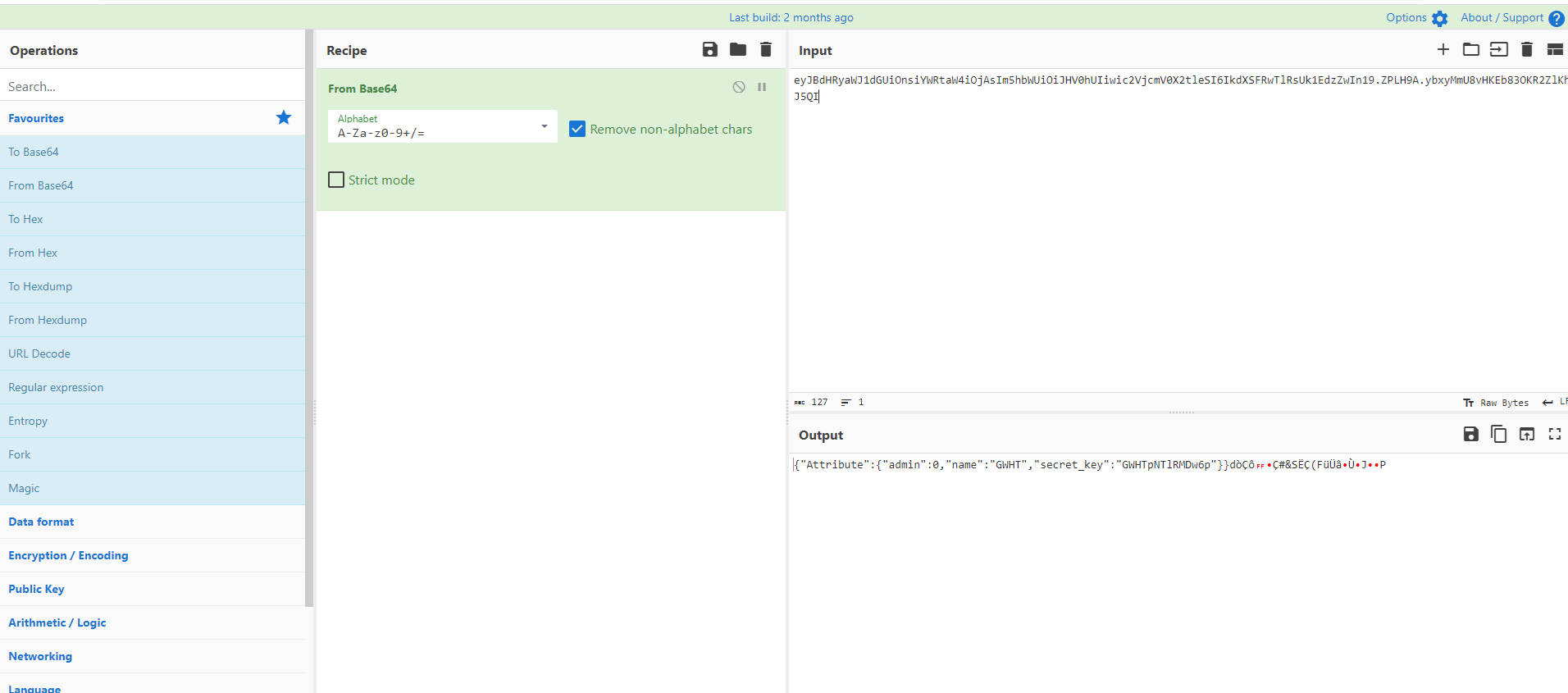The width and height of the screenshot is (1568, 693).
Task: Add a new input tab
Action: click(1443, 50)
